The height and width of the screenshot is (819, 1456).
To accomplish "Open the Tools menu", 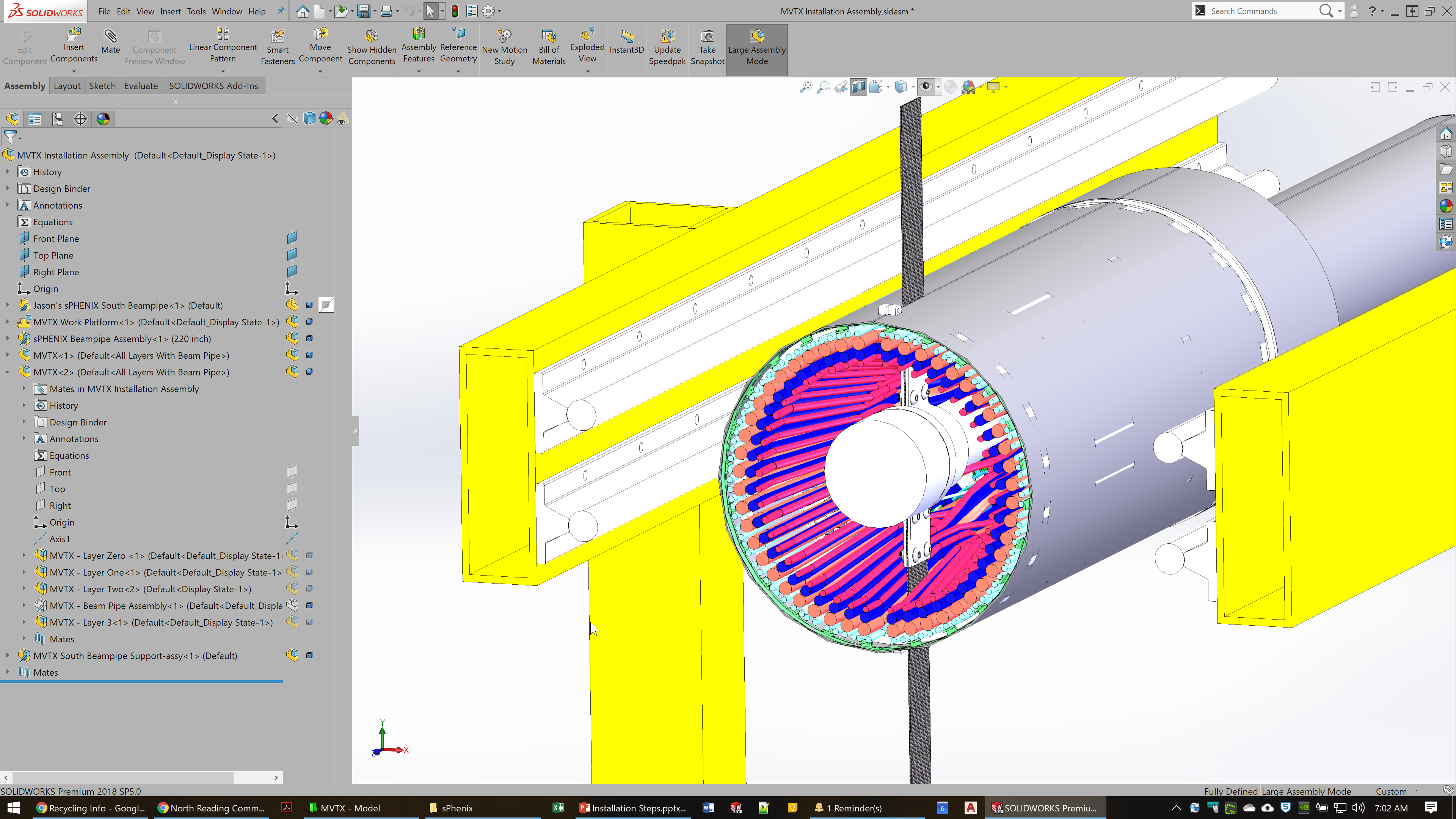I will point(196,11).
